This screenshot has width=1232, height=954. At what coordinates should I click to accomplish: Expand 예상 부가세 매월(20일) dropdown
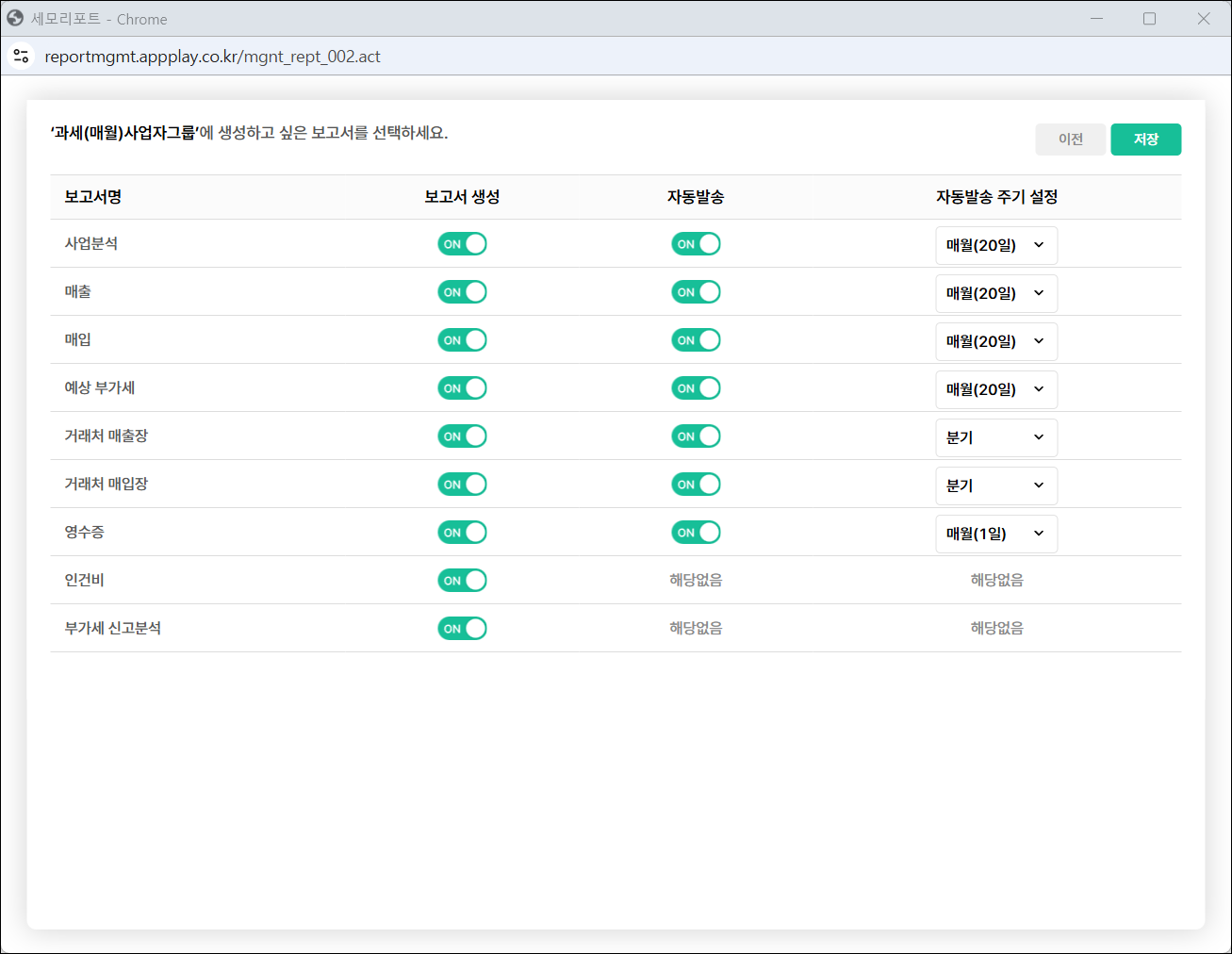click(x=995, y=389)
